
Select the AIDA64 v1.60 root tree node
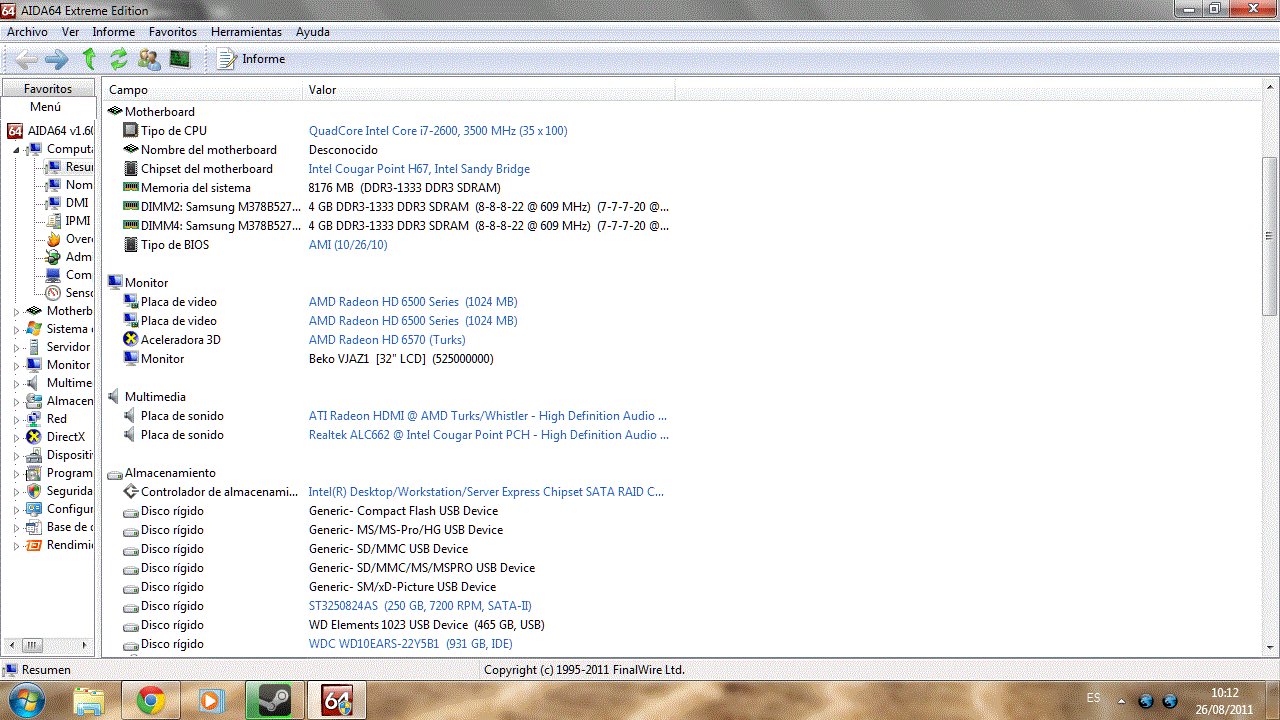click(x=51, y=131)
